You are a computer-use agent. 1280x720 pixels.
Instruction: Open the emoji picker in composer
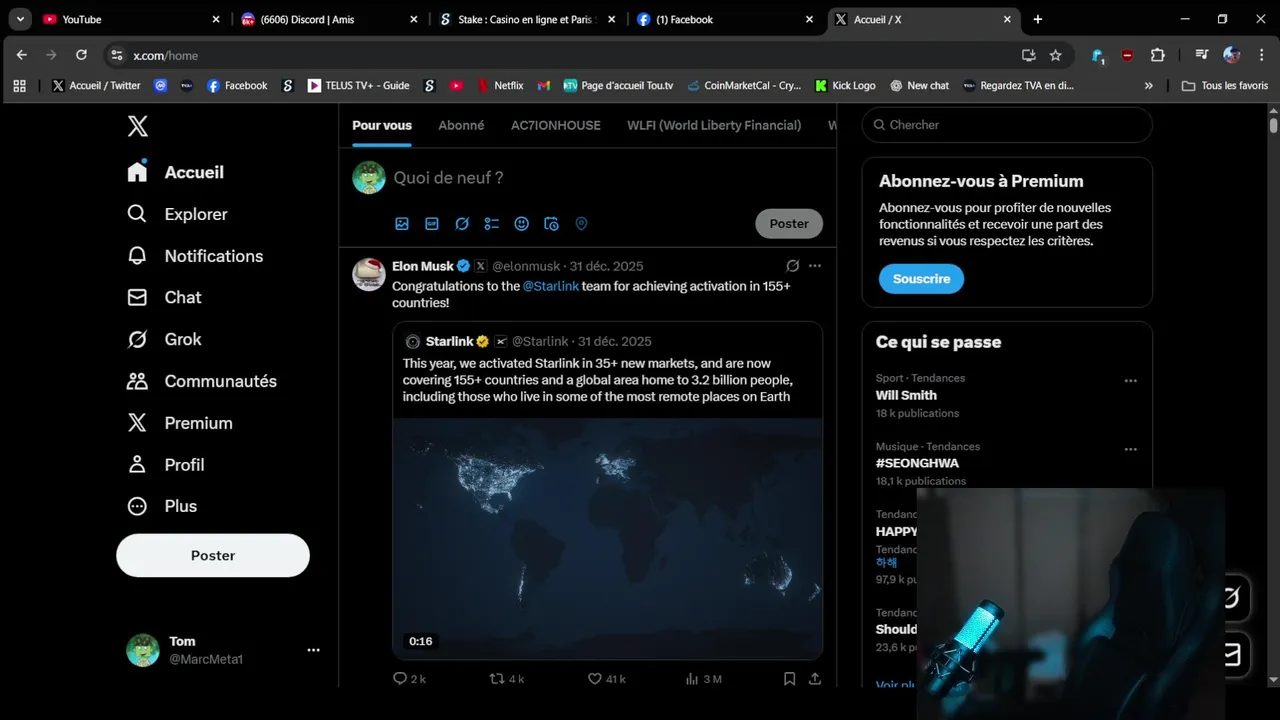coord(521,224)
